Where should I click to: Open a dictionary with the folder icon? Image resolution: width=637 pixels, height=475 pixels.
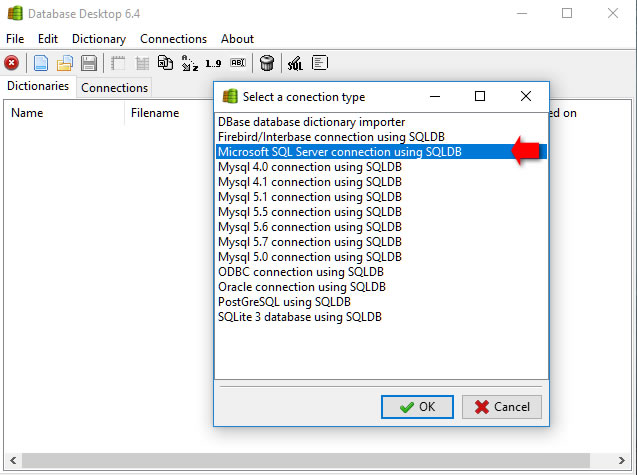pos(65,63)
